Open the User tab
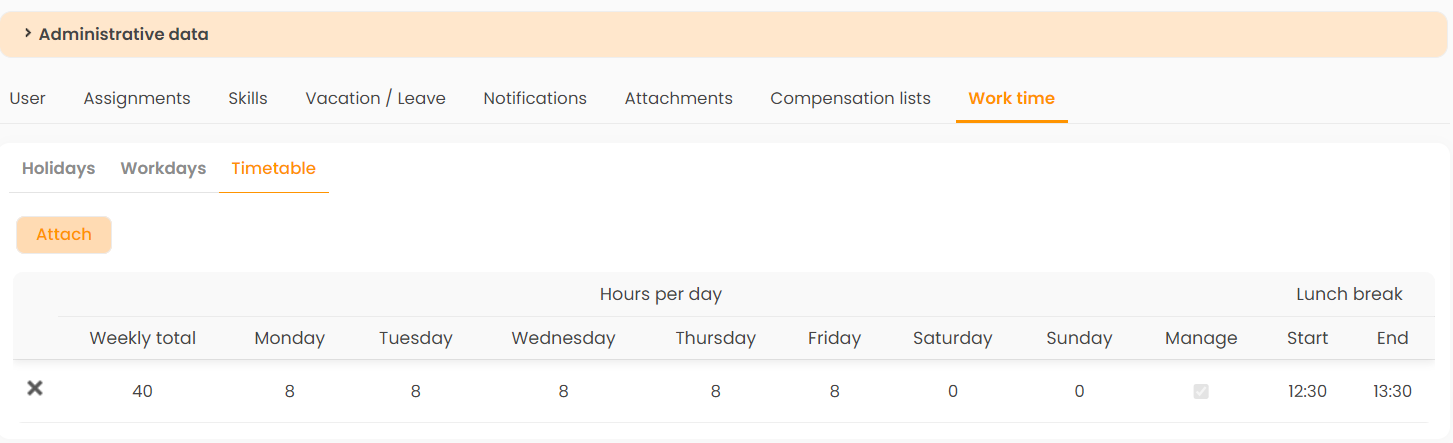 (x=28, y=98)
